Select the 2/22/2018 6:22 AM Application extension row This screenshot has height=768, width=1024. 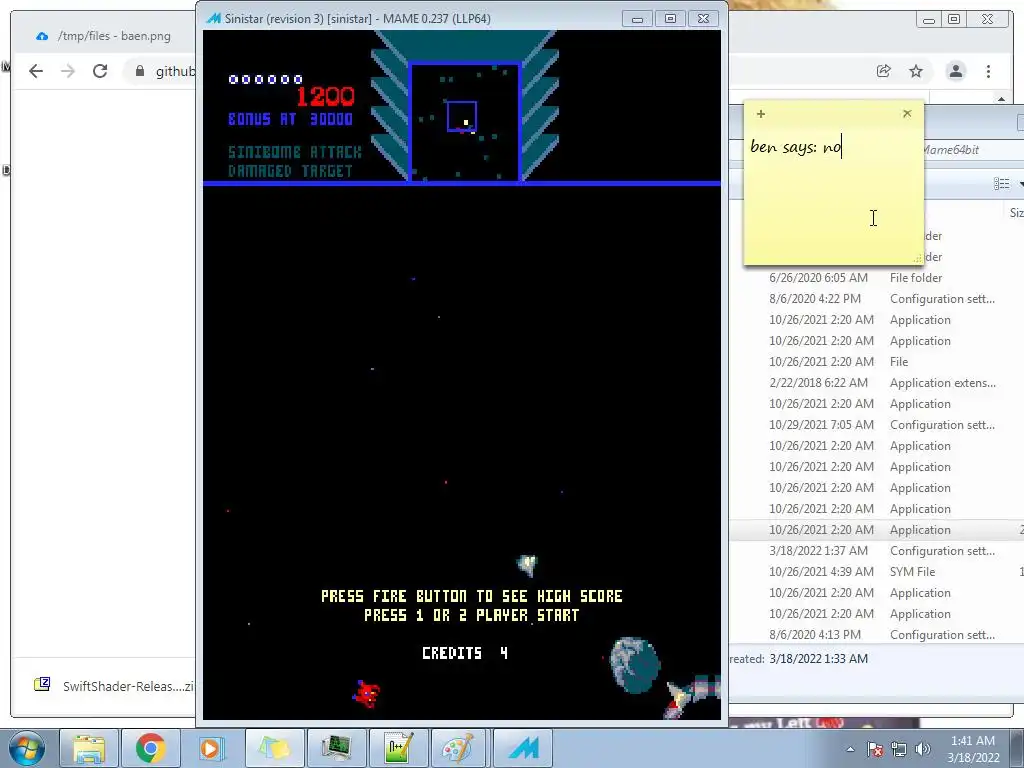[876, 383]
